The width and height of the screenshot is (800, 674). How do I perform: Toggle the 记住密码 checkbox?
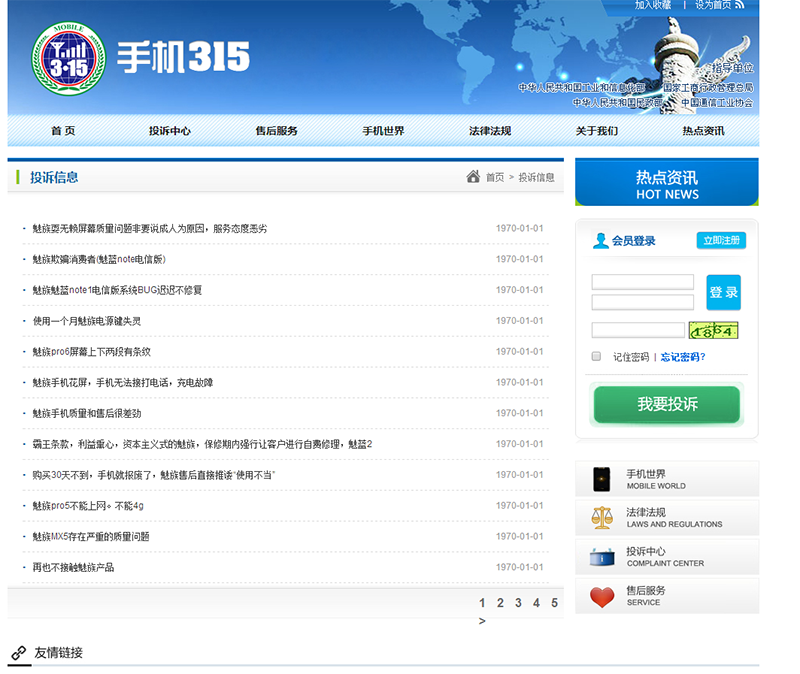point(596,356)
